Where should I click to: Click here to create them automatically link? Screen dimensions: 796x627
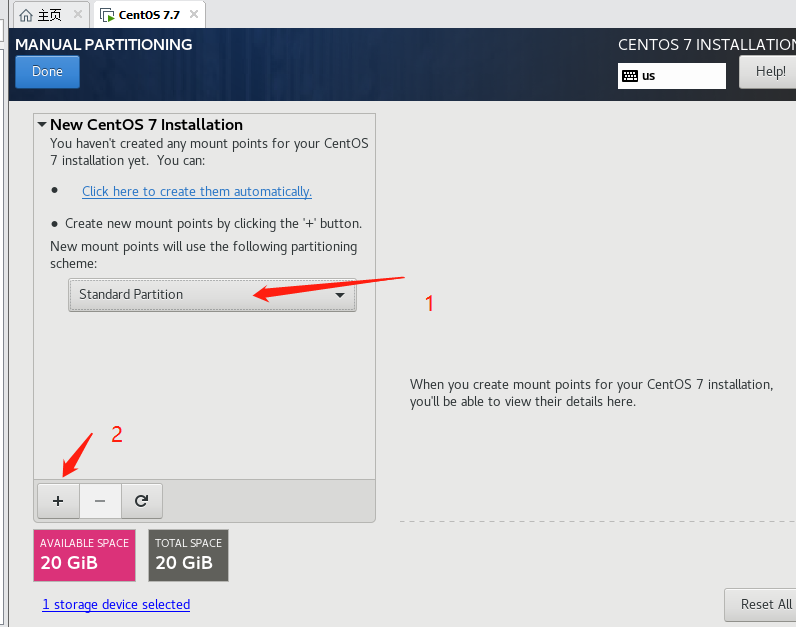tap(197, 191)
